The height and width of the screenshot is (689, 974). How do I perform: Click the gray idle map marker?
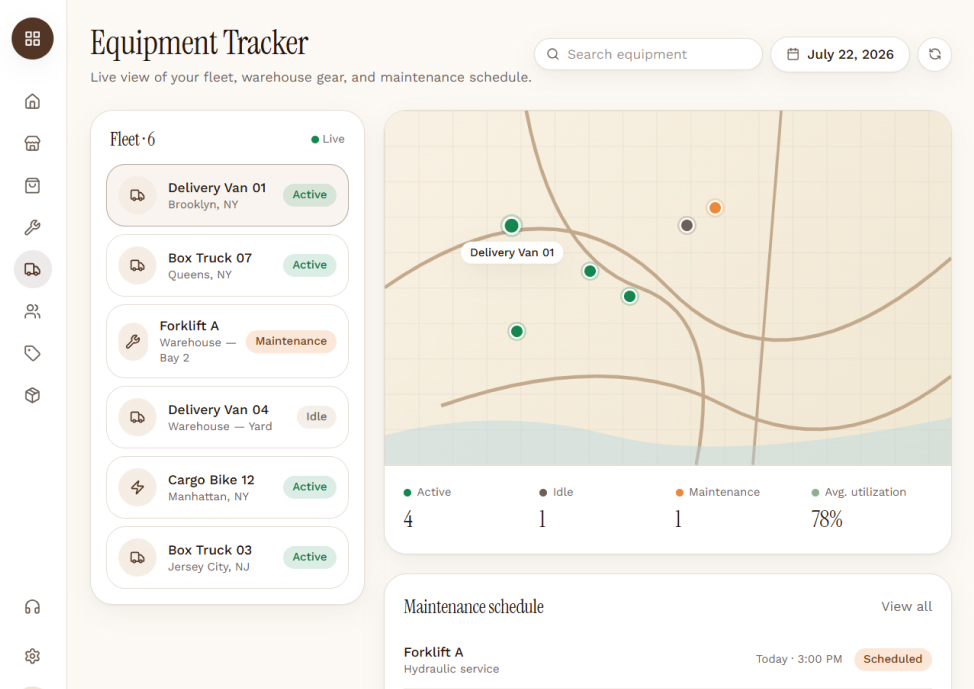(686, 225)
